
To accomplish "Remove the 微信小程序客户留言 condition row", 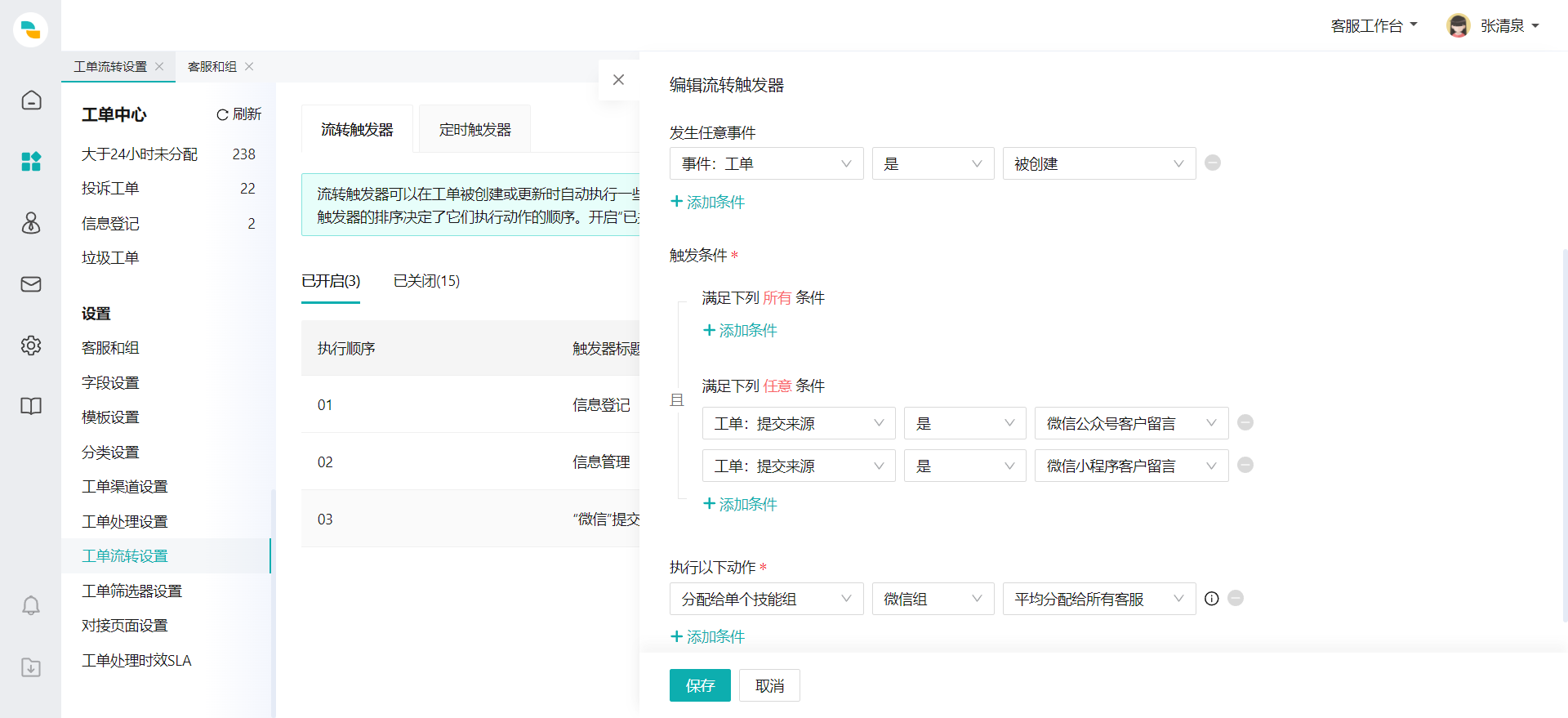I will (1245, 465).
